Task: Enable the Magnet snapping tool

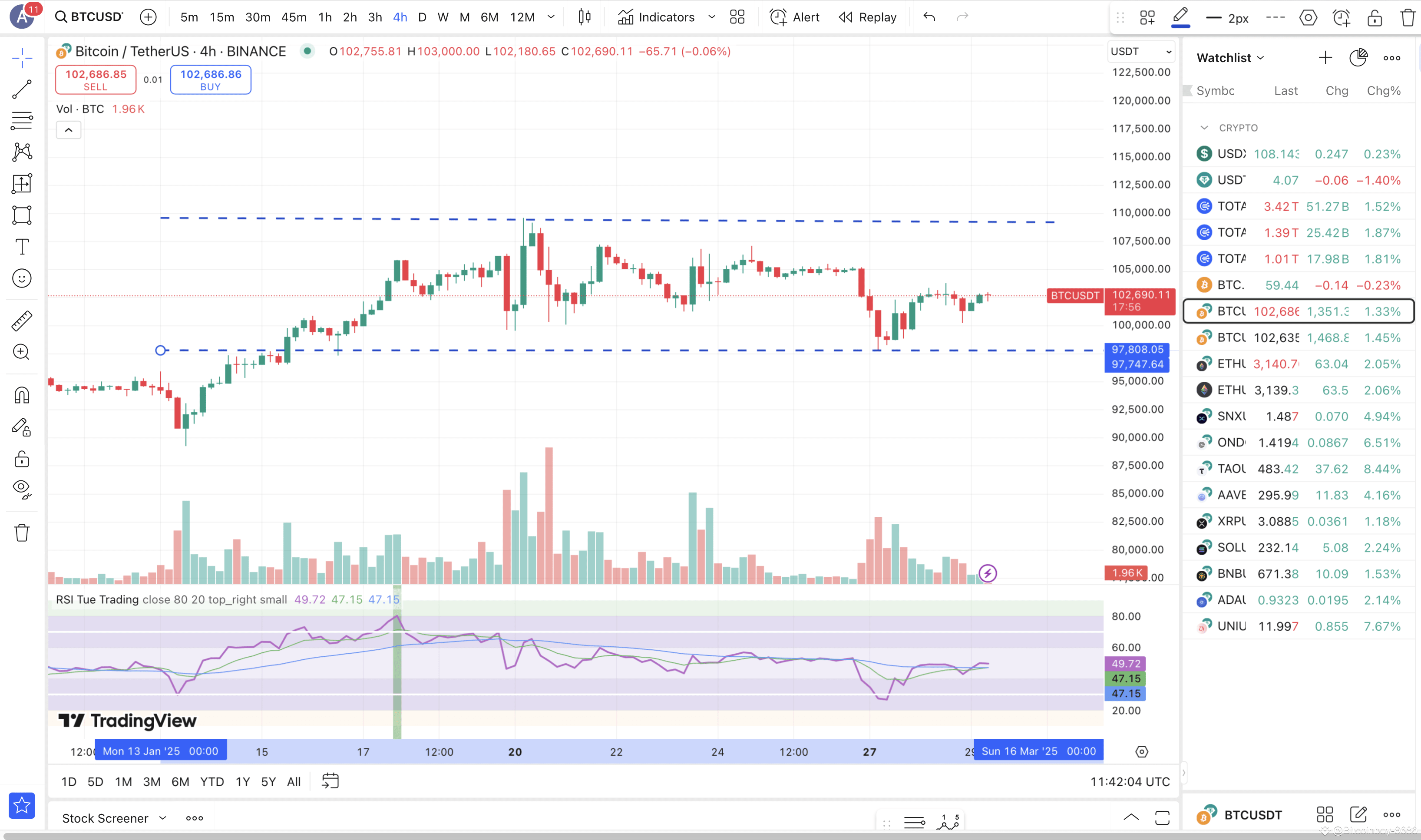Action: click(22, 394)
